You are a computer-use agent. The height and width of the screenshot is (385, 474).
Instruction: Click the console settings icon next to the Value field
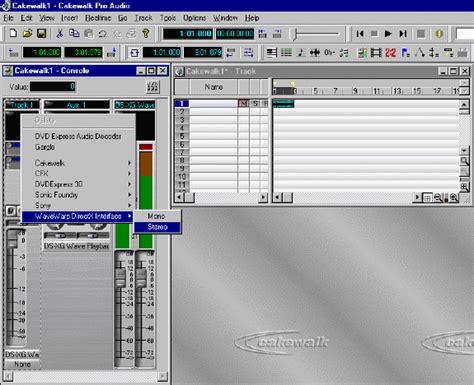coord(153,87)
